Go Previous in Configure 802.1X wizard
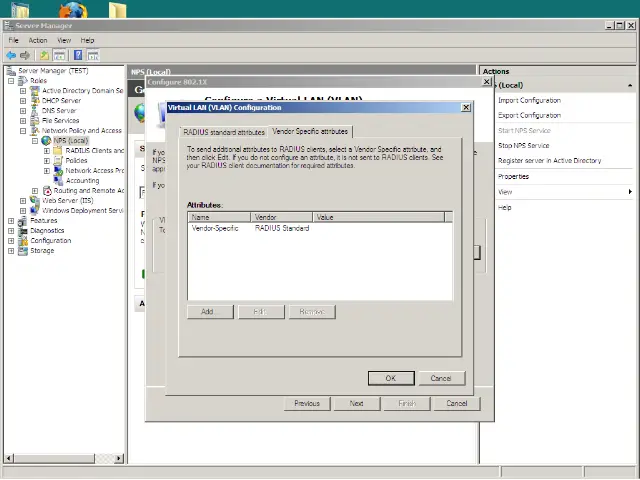Image resolution: width=640 pixels, height=480 pixels. [307, 404]
